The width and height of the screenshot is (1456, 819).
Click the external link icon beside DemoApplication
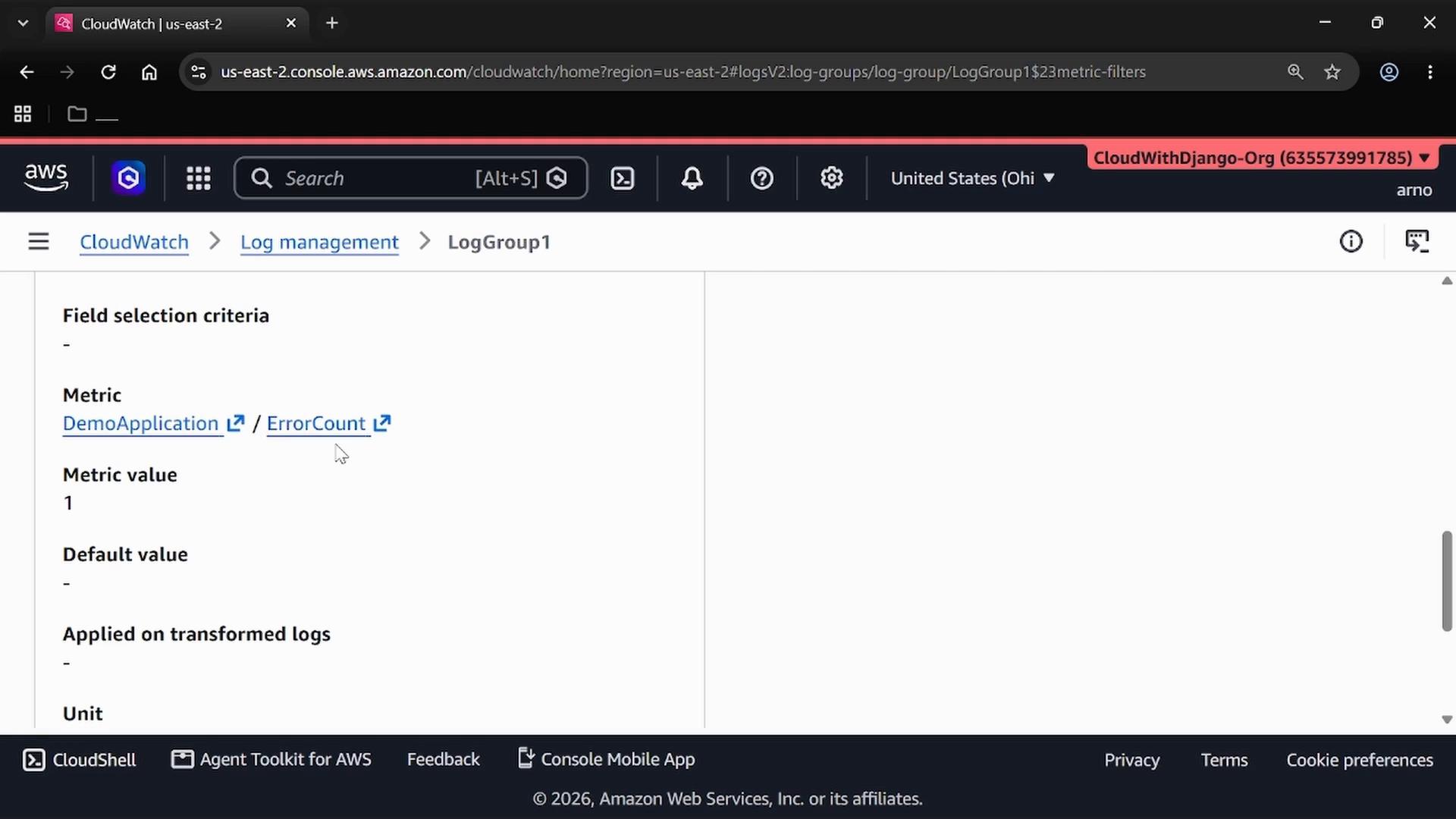(x=236, y=422)
